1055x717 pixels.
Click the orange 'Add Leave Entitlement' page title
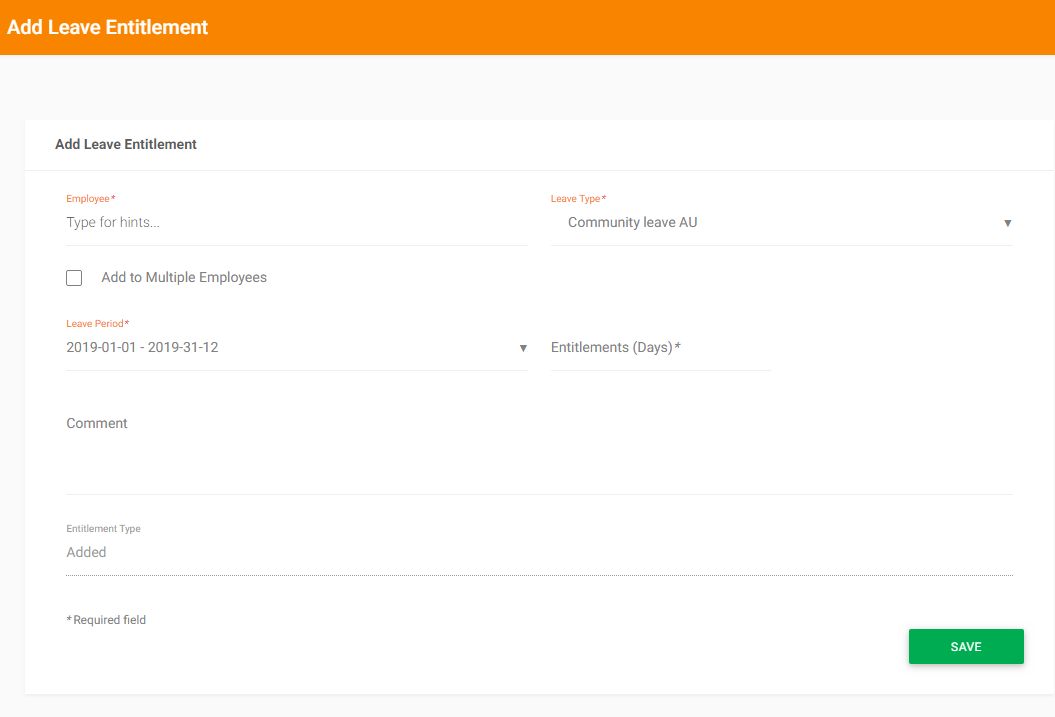coord(108,28)
